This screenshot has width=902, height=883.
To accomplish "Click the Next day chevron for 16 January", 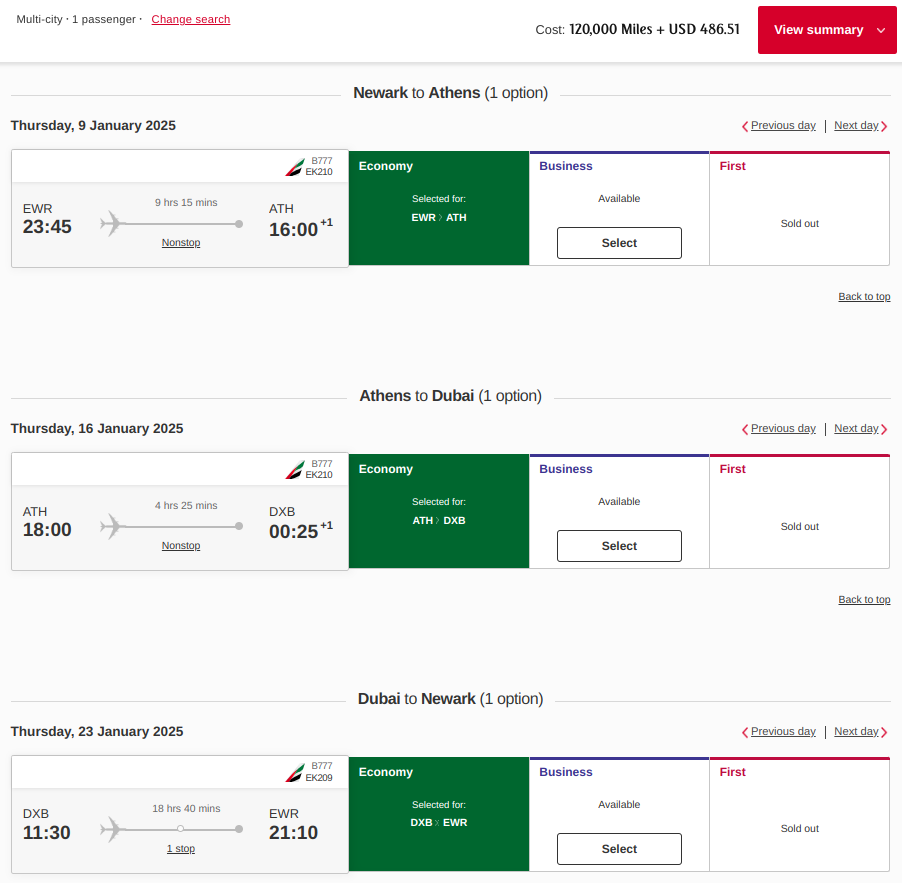I will point(884,428).
